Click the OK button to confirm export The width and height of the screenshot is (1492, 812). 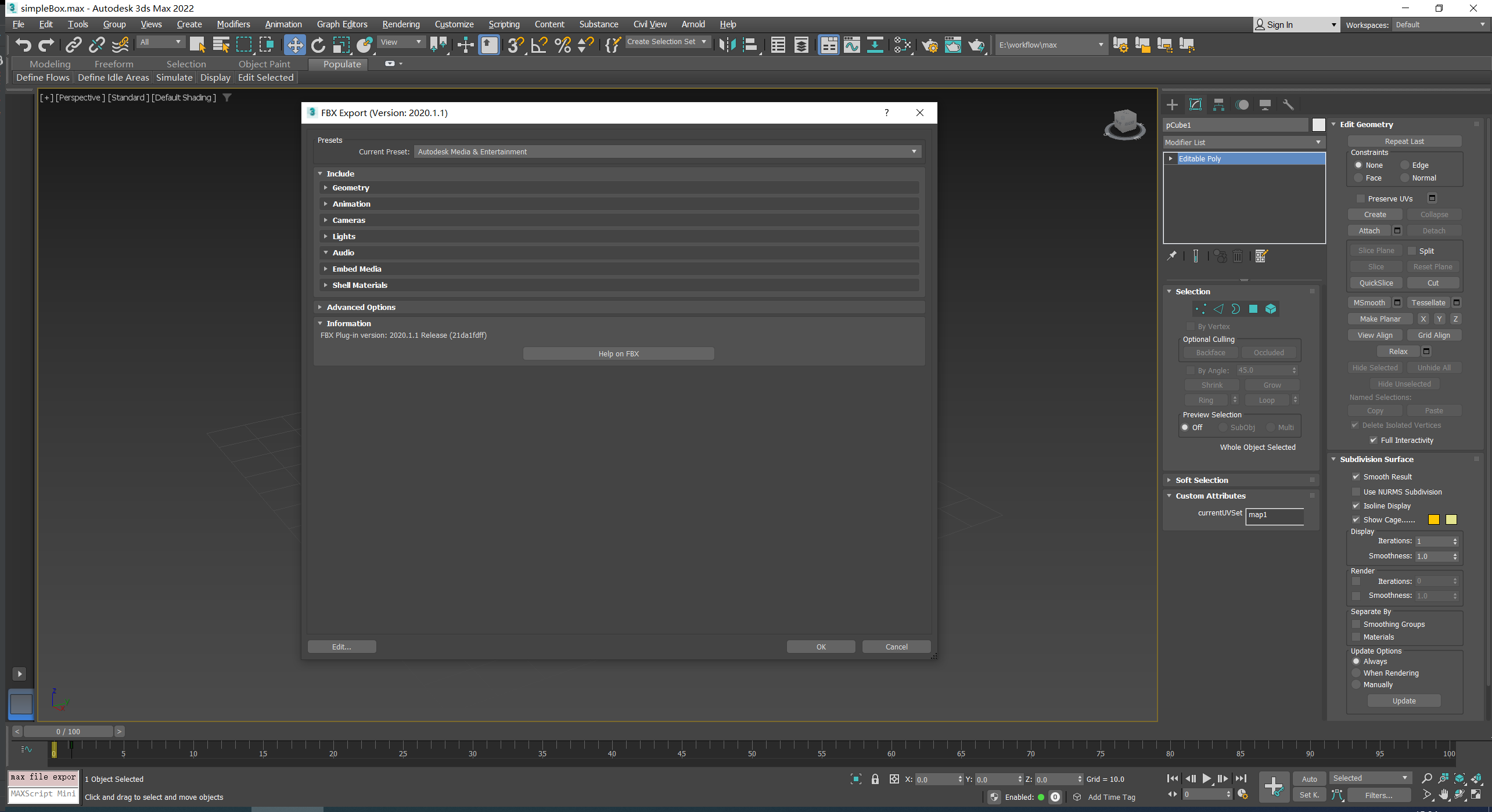(x=820, y=646)
